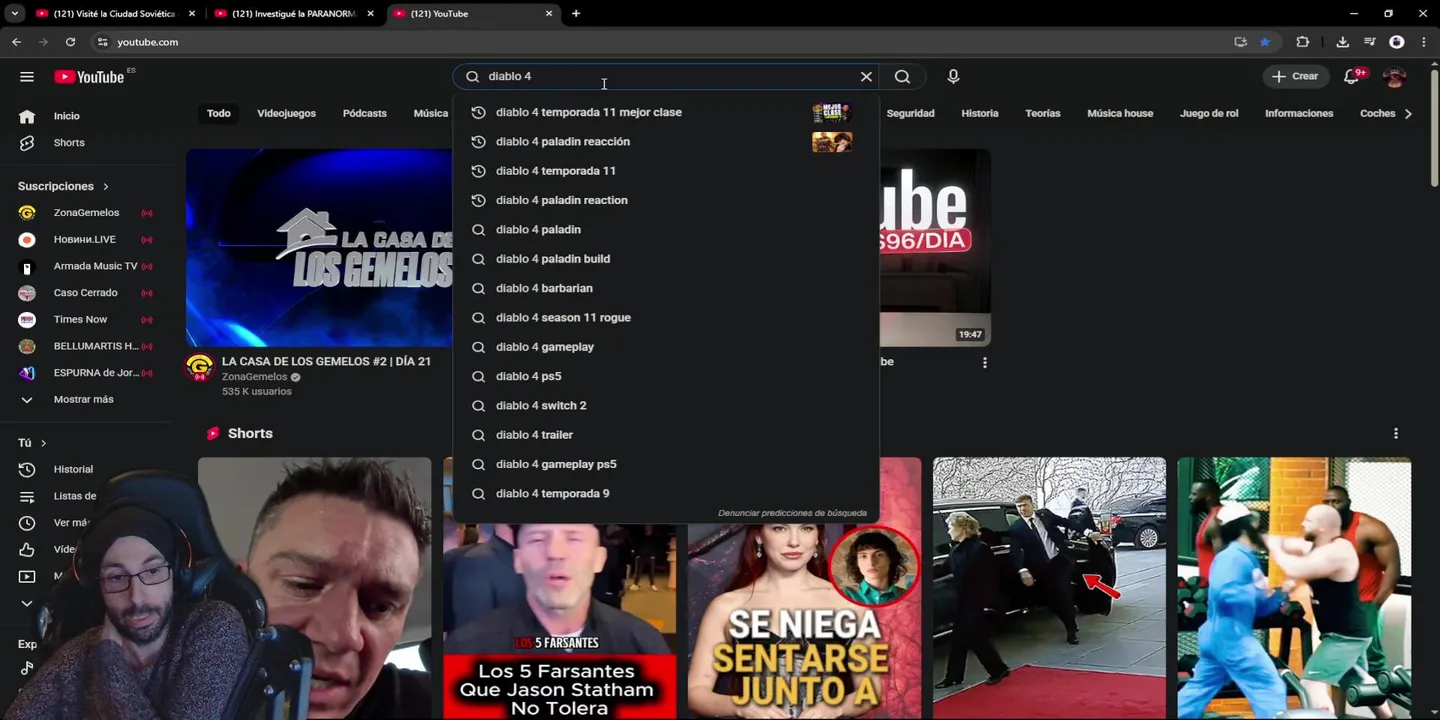Open the SE NIEGA SENTARSE short

[804, 620]
